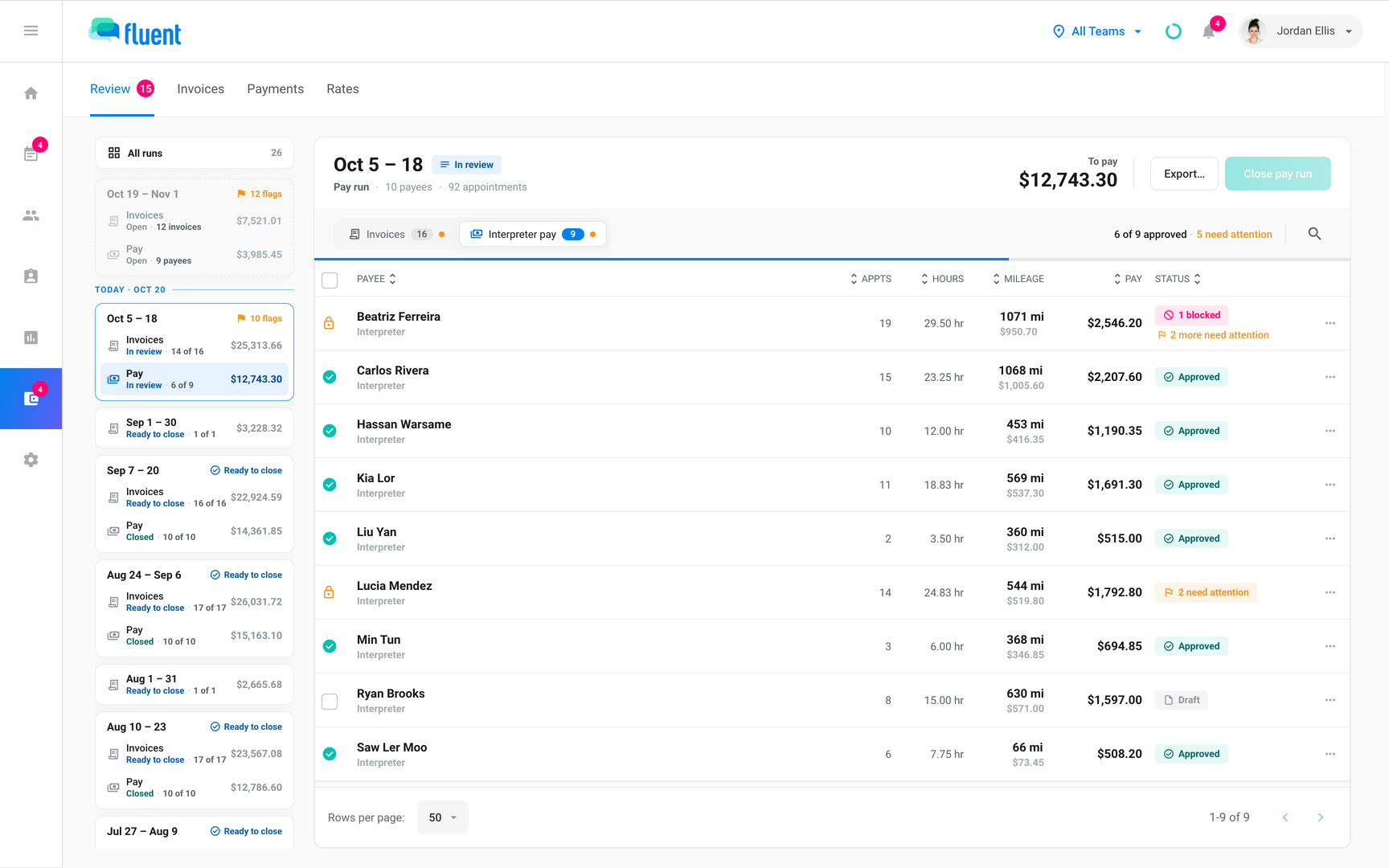Open the billing wallet sidebar icon
The width and height of the screenshot is (1389, 868).
[31, 399]
